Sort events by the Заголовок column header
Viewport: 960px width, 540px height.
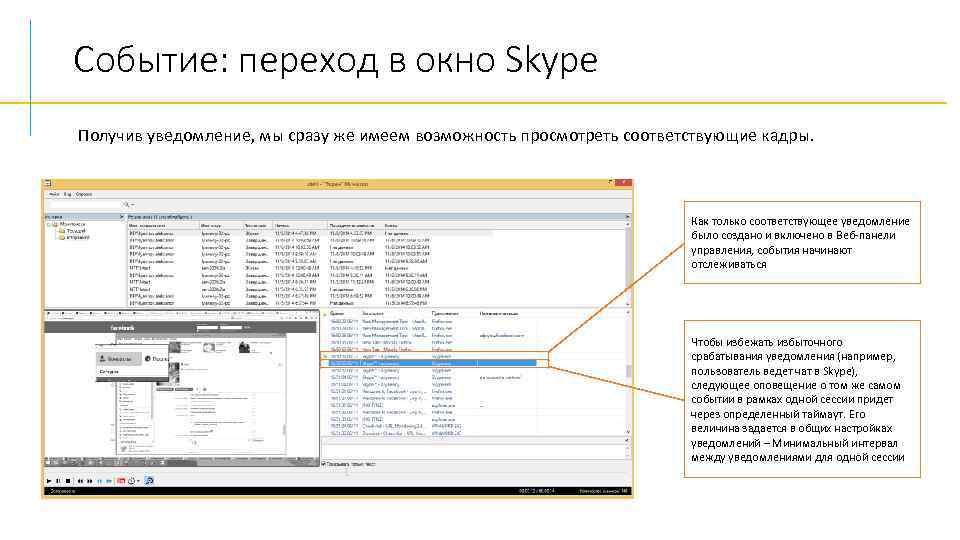tap(373, 313)
